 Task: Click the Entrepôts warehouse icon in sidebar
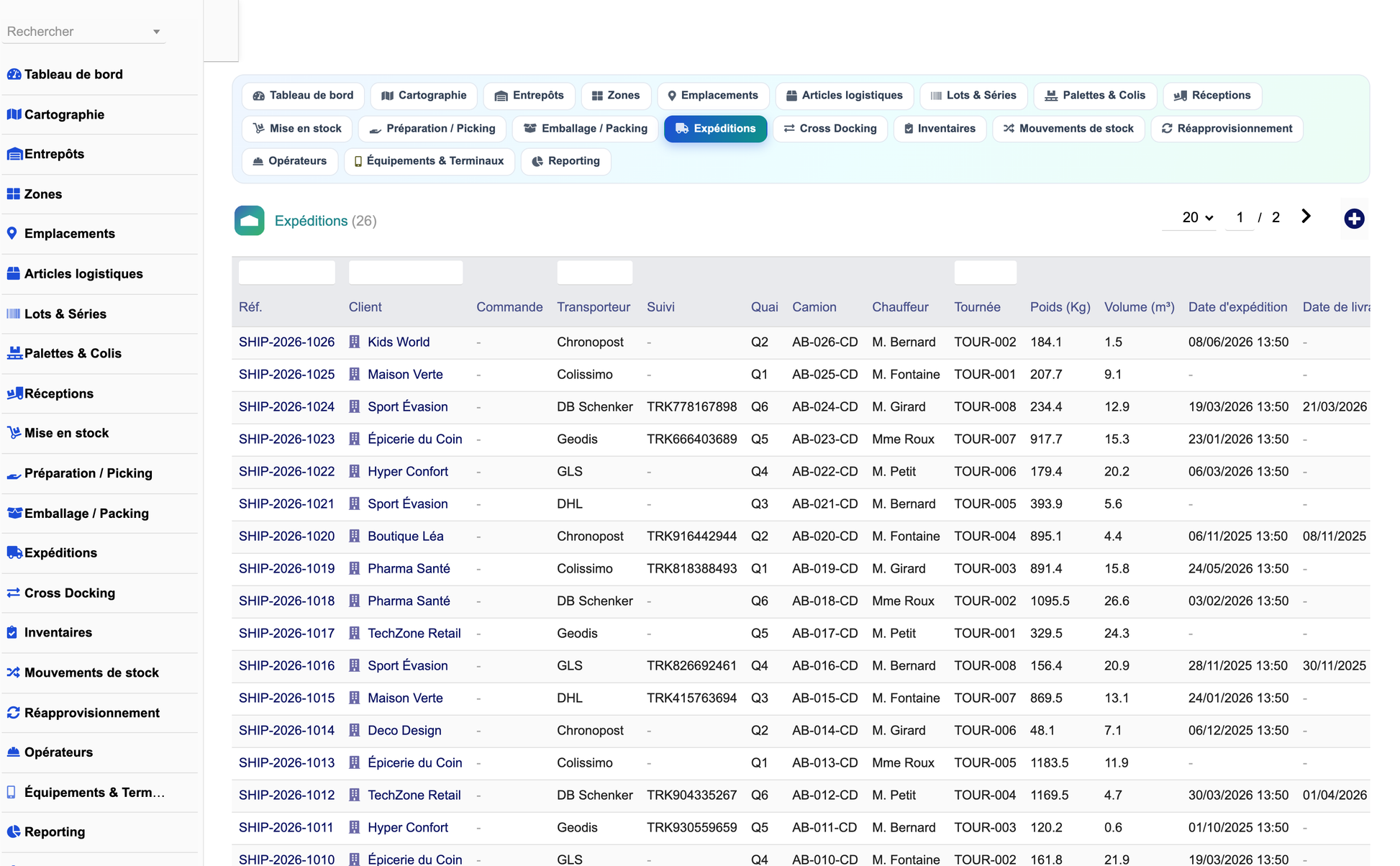coord(14,154)
